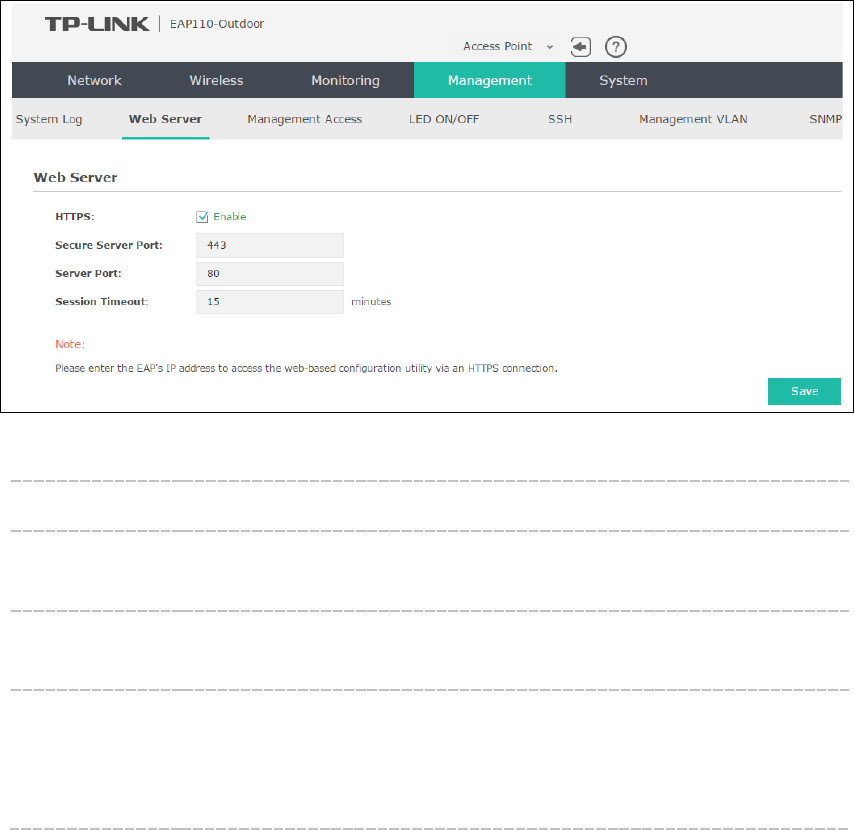Click the Save button
This screenshot has width=854, height=830.
(804, 391)
